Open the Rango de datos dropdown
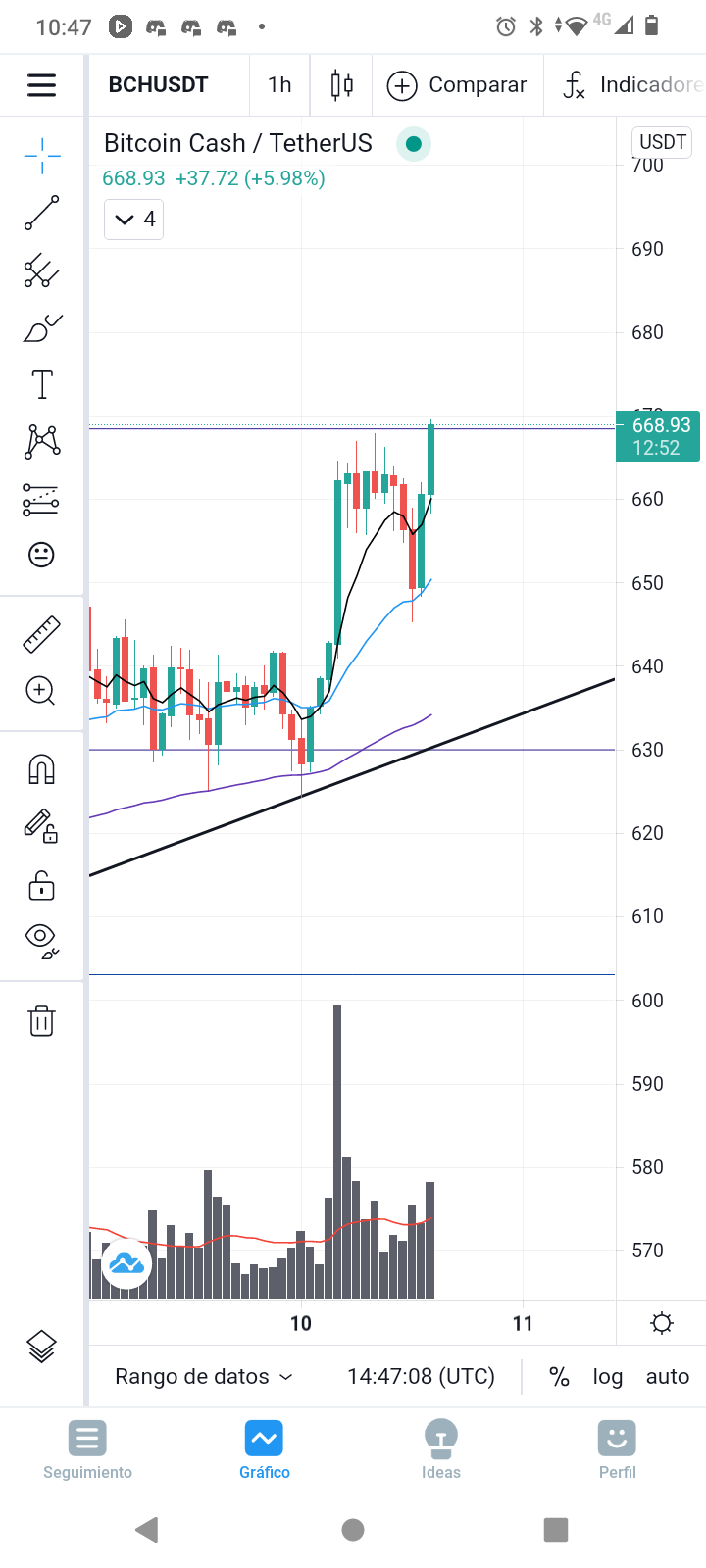The height and width of the screenshot is (1568, 706). (204, 1377)
